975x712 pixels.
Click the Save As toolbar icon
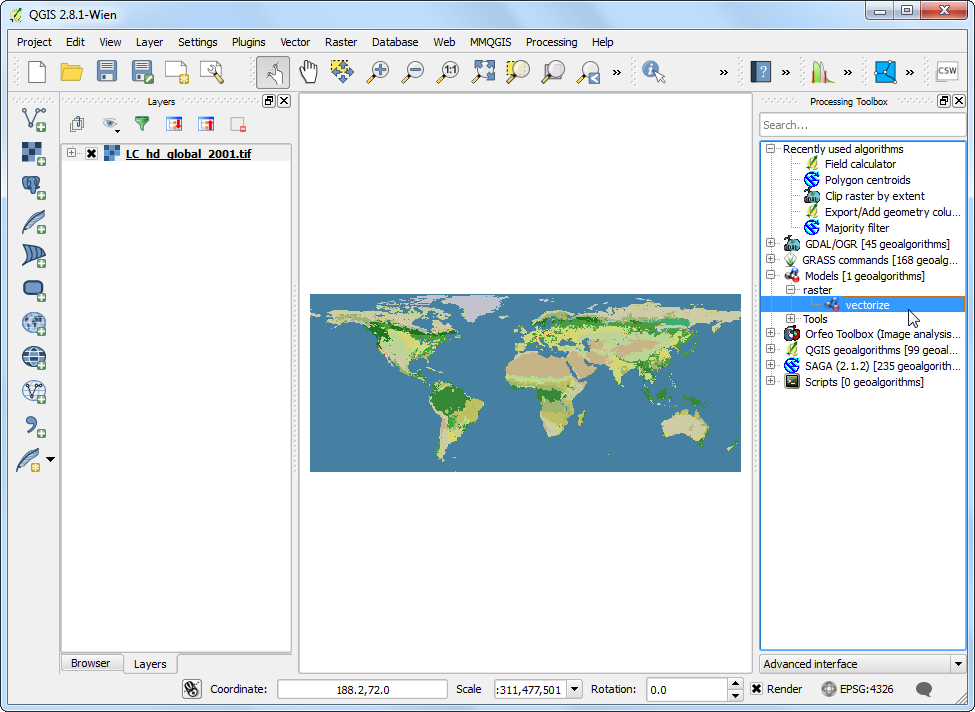142,72
